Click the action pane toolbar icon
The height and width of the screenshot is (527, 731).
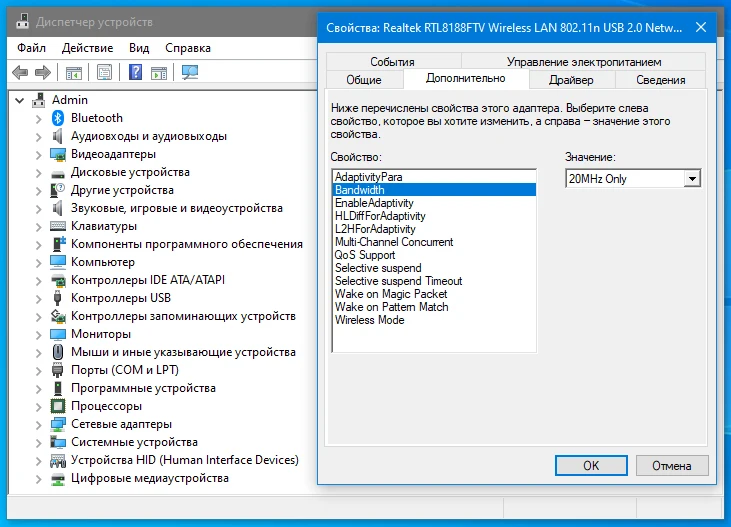159,72
